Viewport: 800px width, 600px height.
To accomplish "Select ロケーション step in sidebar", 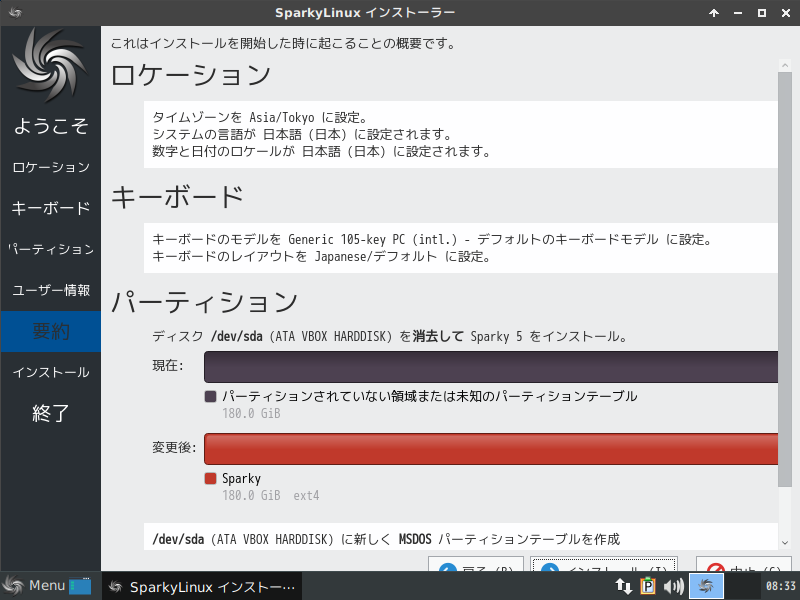I will [51, 167].
